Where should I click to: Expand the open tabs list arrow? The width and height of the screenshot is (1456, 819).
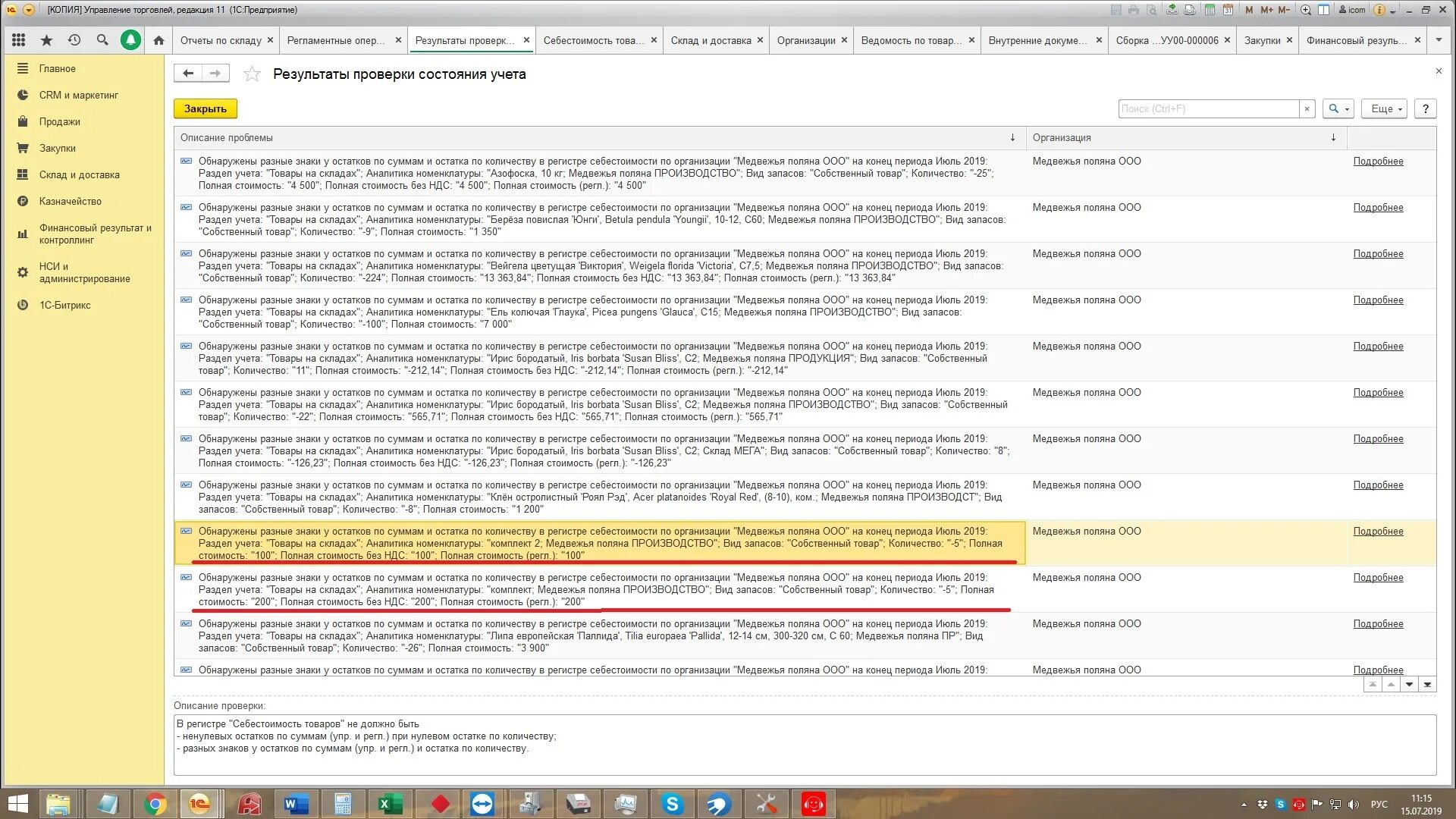[1439, 40]
